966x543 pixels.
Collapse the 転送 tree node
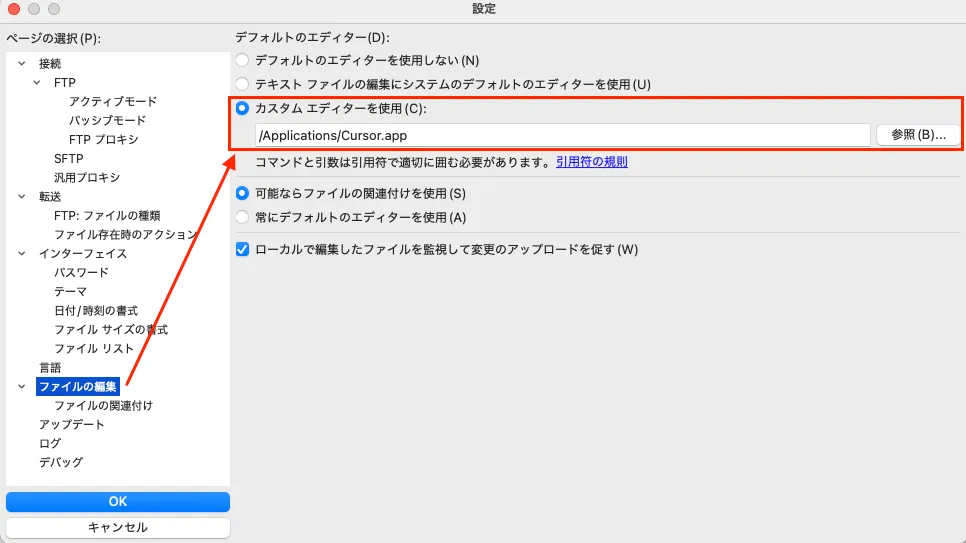coord(22,197)
